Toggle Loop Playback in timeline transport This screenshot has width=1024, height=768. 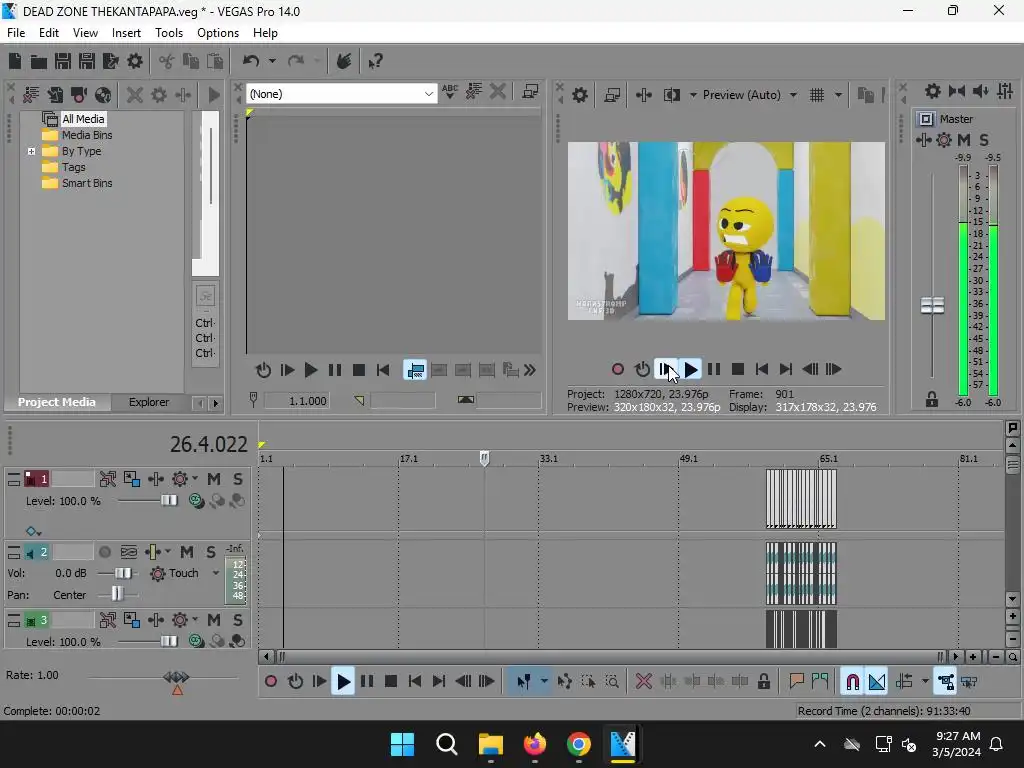click(295, 682)
